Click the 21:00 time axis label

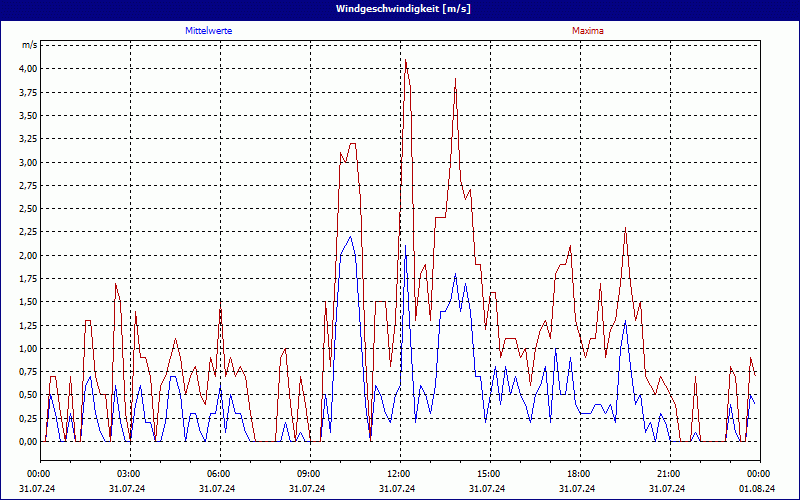[x=669, y=474]
